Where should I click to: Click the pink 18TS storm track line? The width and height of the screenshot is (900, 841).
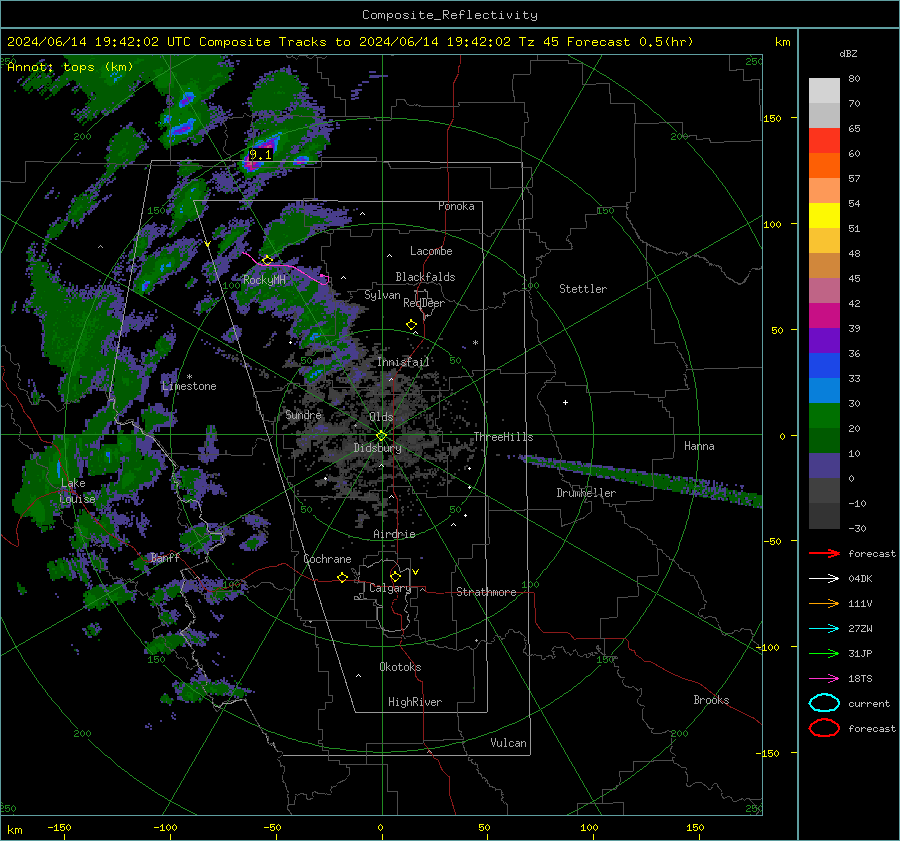coord(287,266)
